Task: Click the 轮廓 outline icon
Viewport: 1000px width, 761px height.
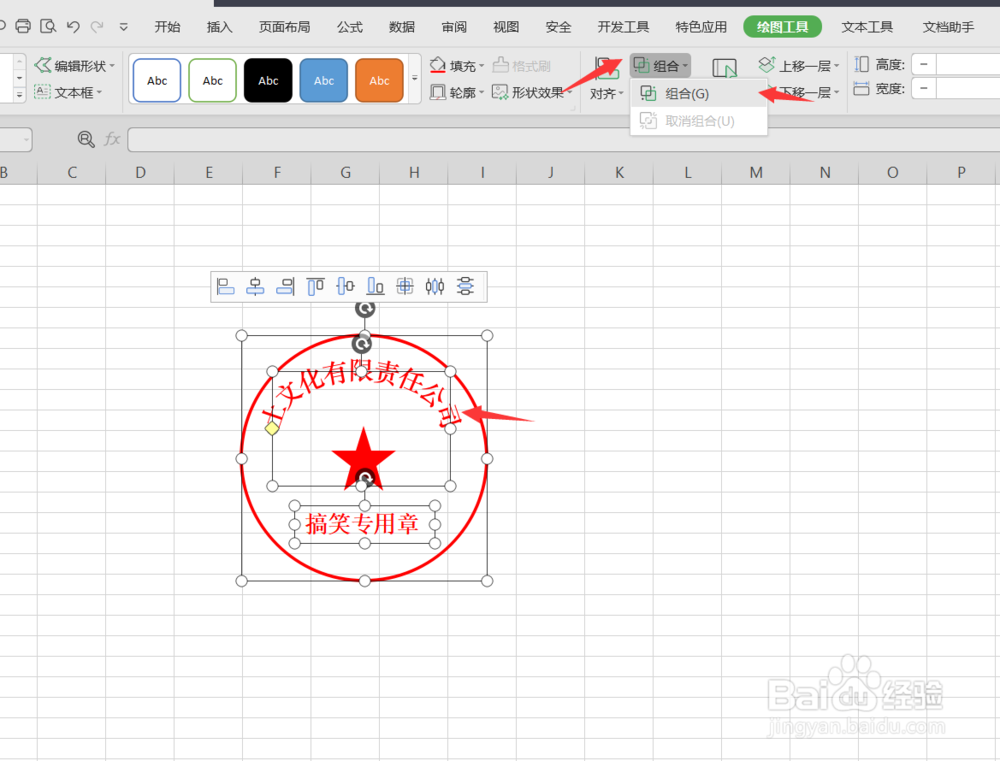Action: (438, 92)
